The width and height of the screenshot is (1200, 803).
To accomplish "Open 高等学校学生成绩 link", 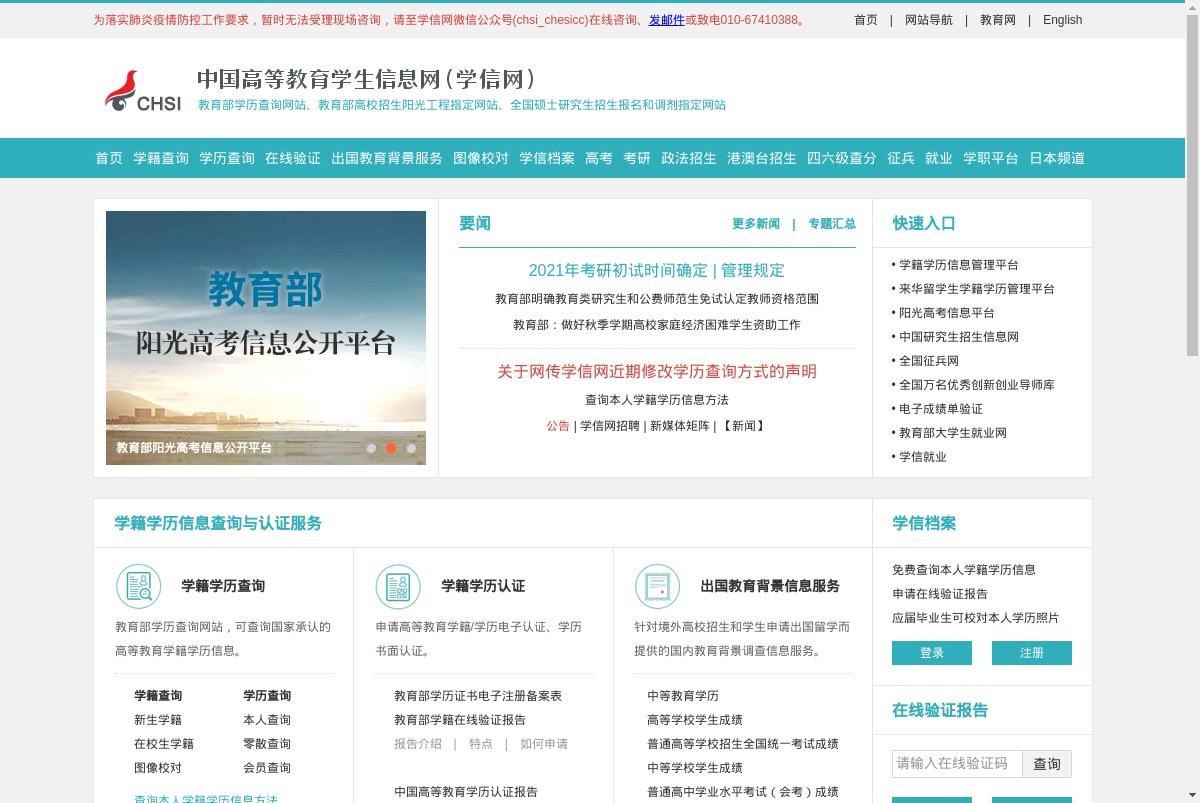I will click(695, 720).
